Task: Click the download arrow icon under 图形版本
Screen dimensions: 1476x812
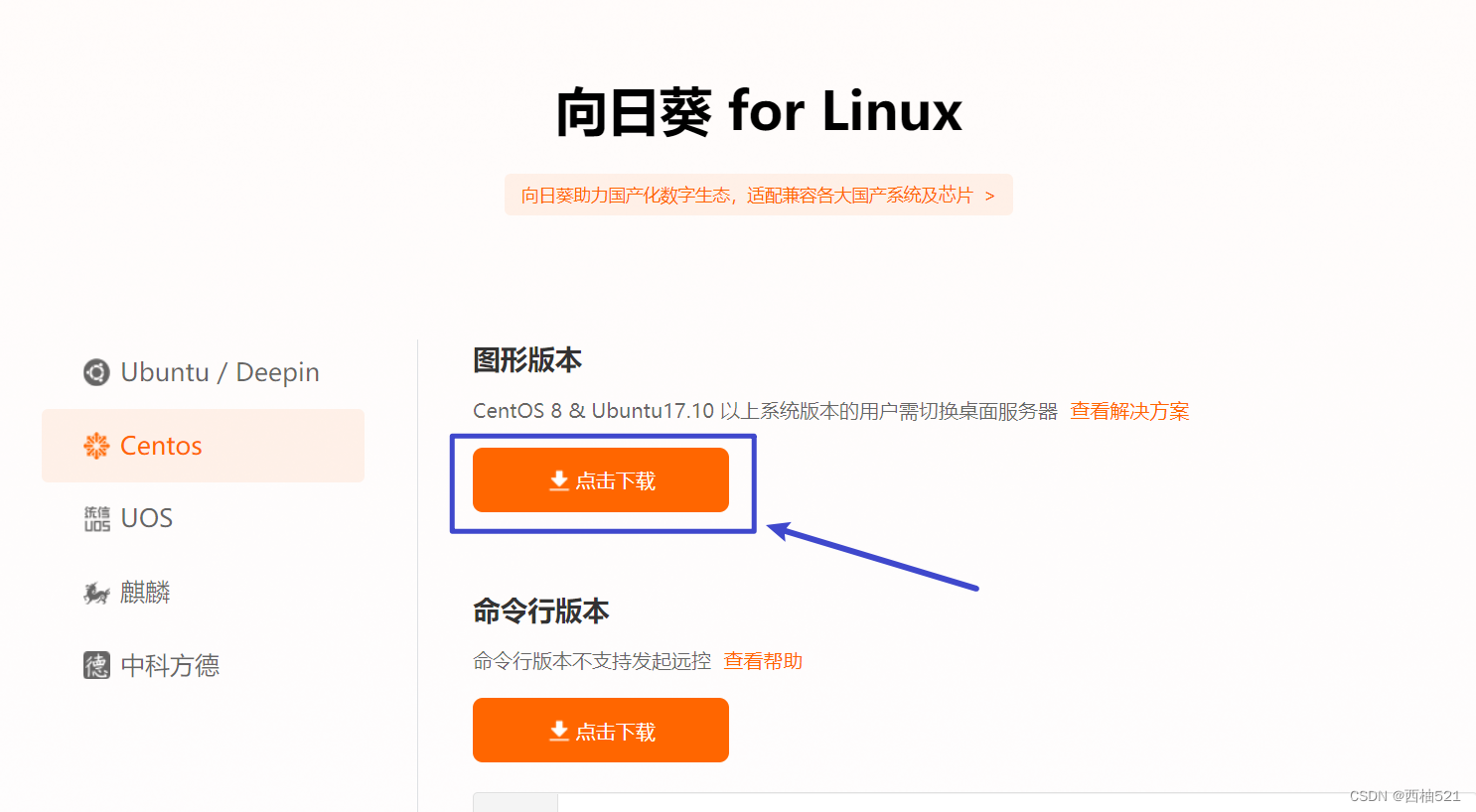Action: pyautogui.click(x=559, y=481)
